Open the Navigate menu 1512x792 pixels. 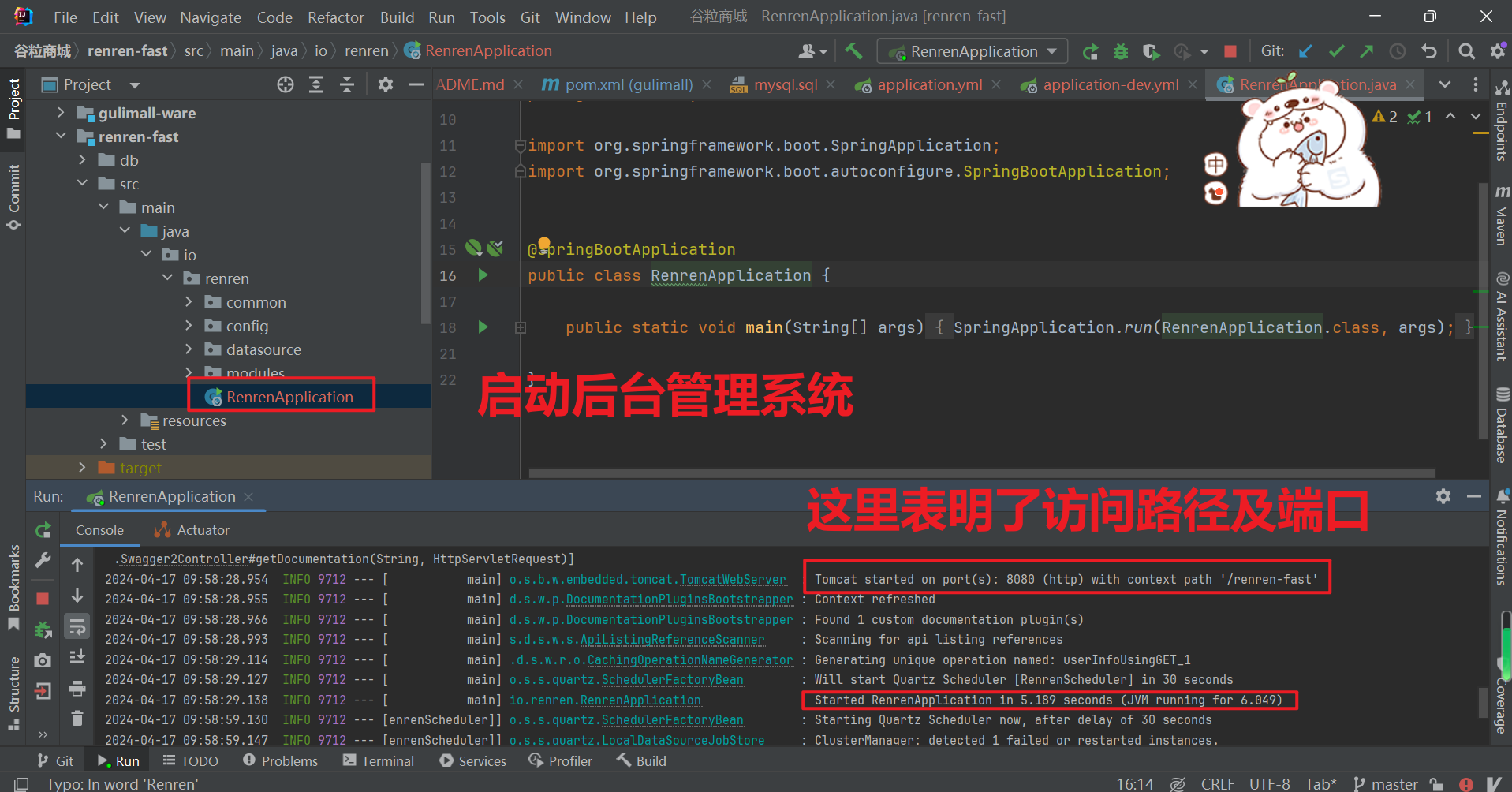[x=211, y=17]
